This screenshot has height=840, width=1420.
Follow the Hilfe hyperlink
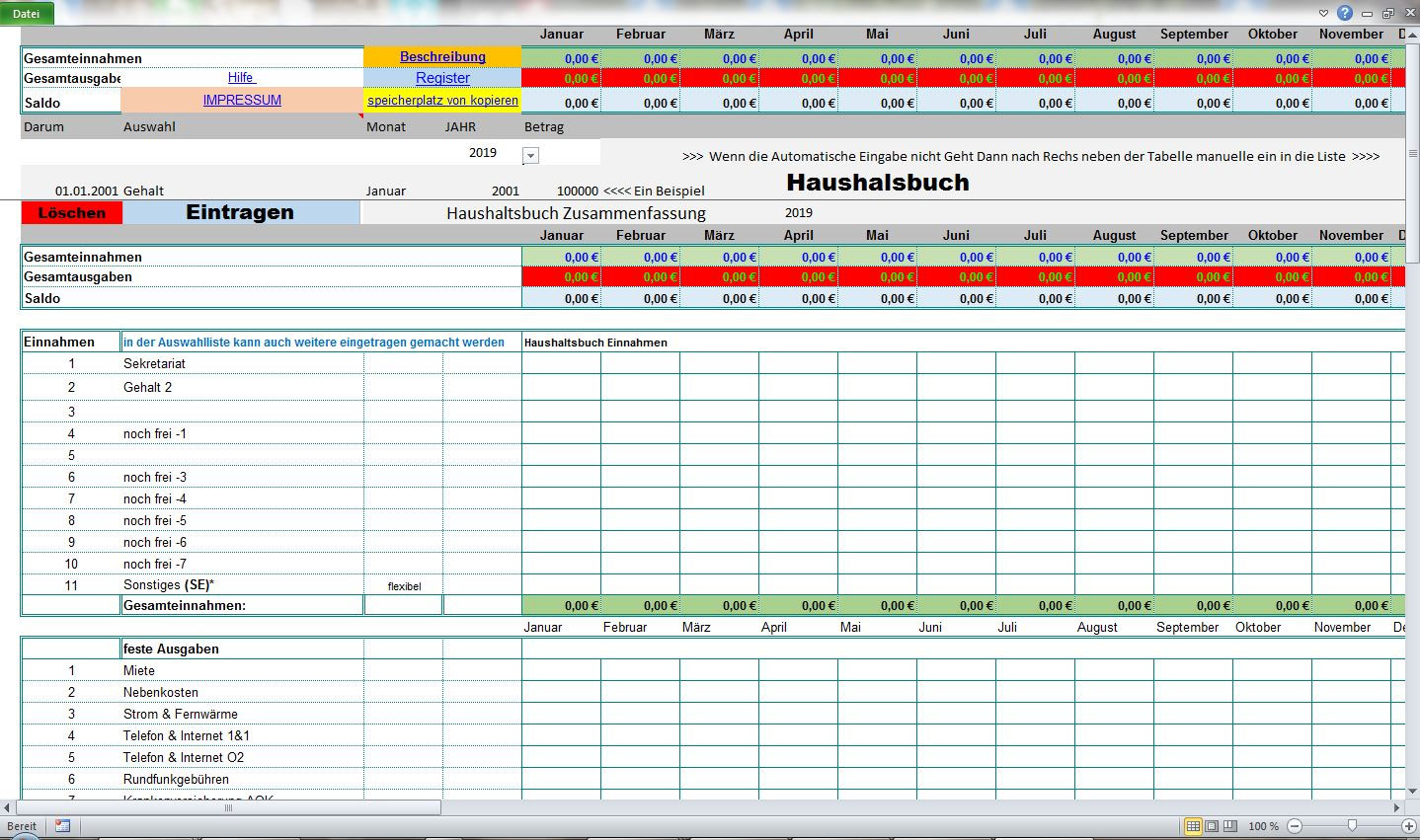[242, 77]
